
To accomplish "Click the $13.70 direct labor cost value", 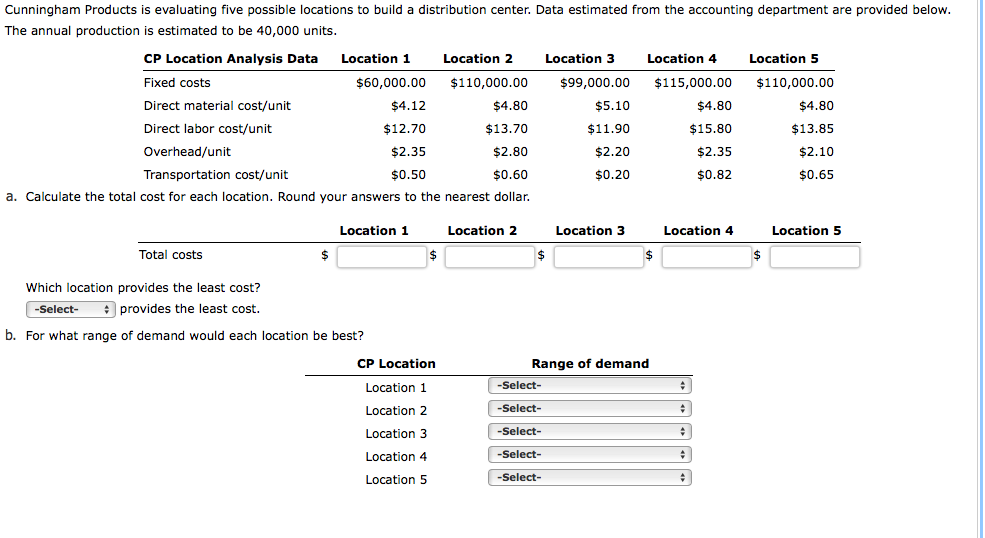I will tap(506, 129).
